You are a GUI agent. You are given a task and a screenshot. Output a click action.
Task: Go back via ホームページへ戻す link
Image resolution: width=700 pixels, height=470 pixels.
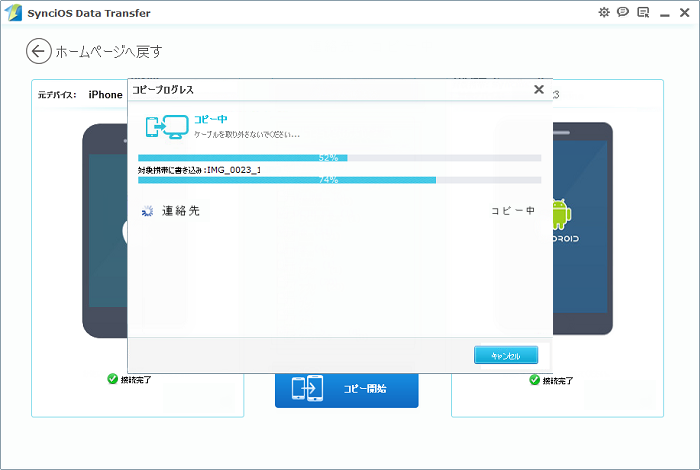click(x=108, y=52)
